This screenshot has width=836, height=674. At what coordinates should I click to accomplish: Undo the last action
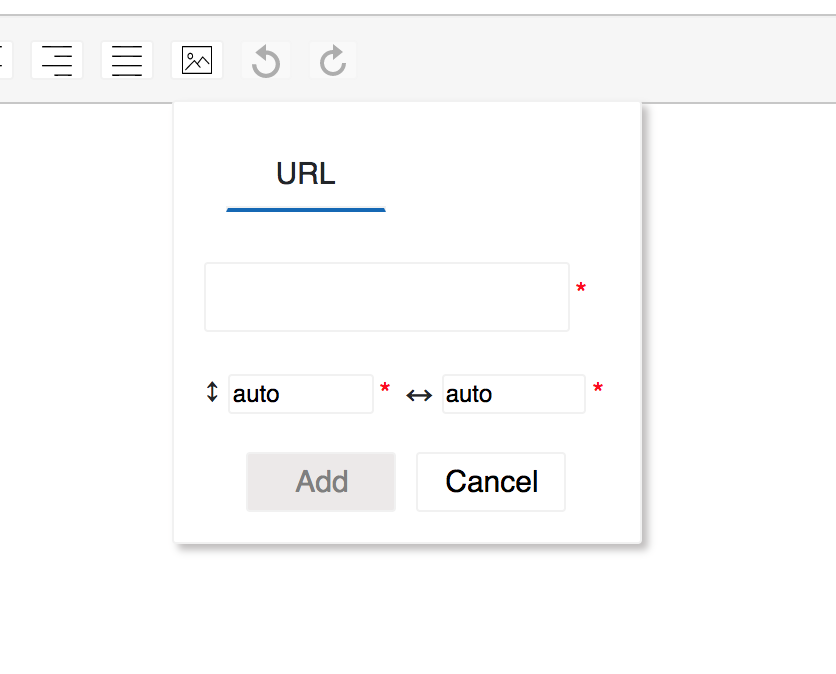coord(266,60)
